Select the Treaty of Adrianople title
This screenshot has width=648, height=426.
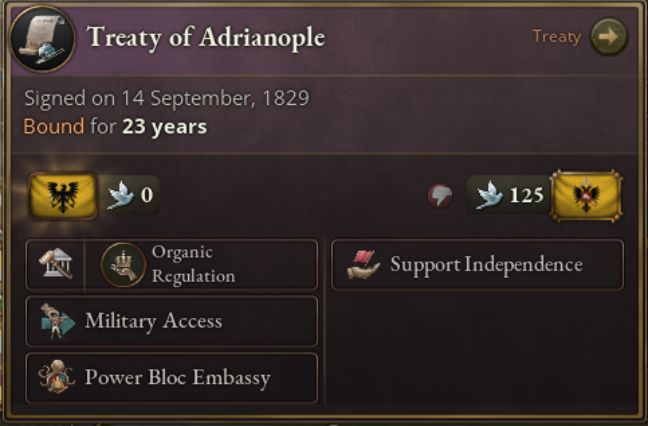[205, 38]
